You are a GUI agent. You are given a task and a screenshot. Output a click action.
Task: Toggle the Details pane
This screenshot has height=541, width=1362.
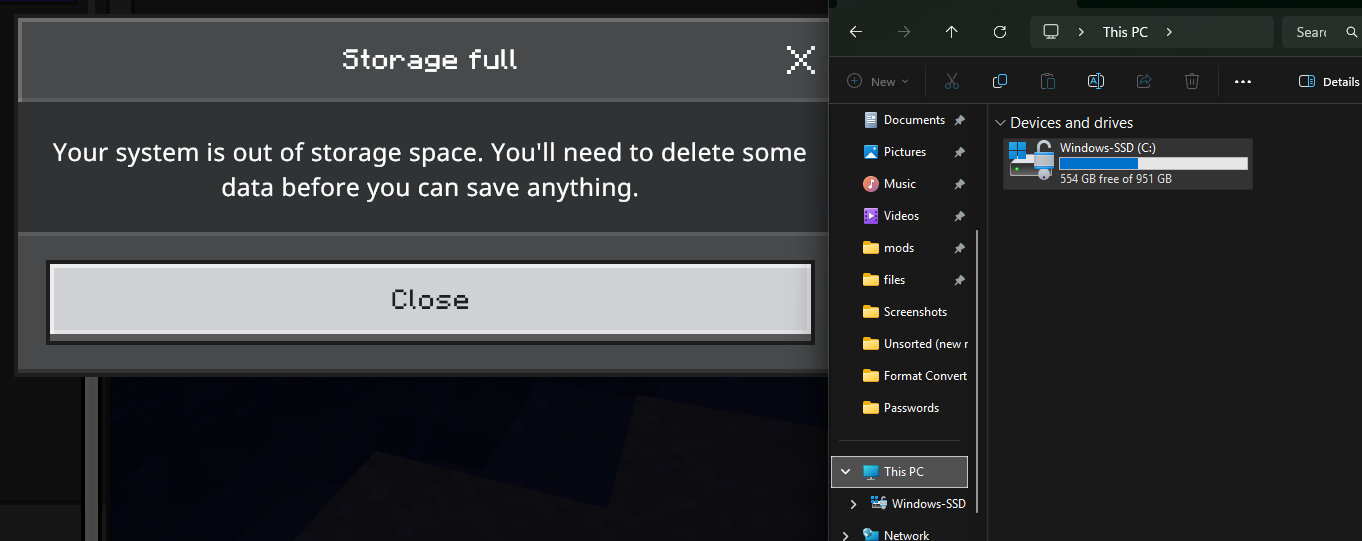(x=1328, y=81)
